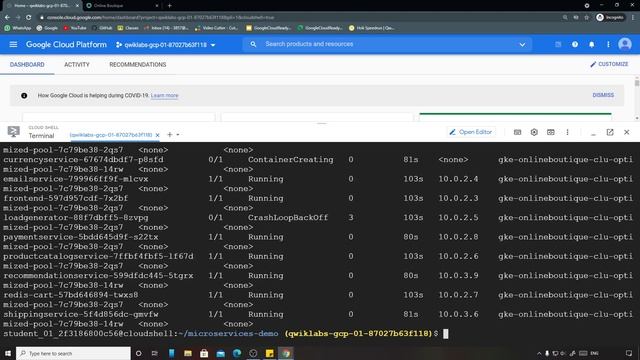Screen dimensions: 640x360
Task: Open Windows Task View button
Action: [x=155, y=353]
